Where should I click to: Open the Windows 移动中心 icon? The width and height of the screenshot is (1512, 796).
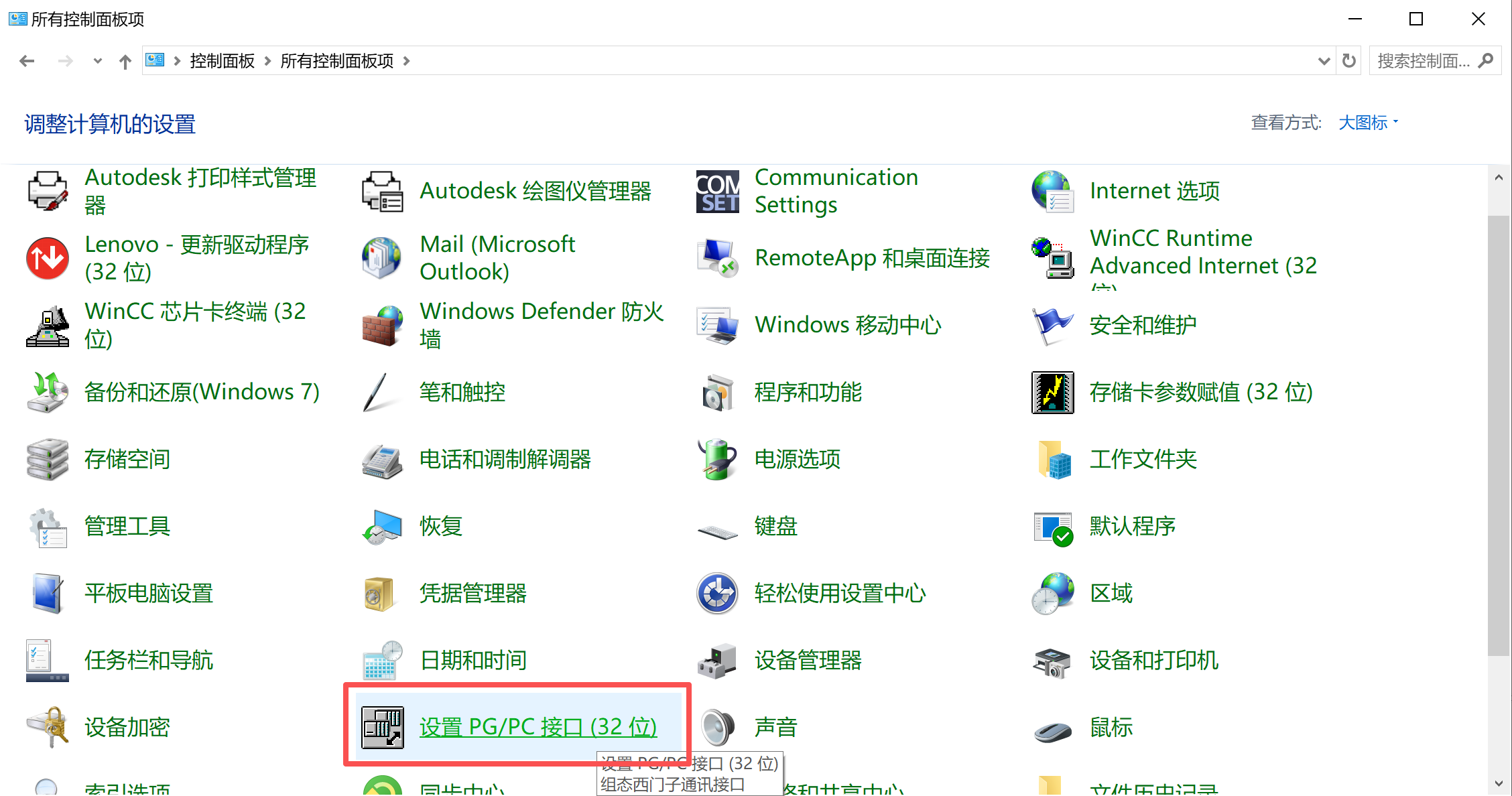[718, 325]
